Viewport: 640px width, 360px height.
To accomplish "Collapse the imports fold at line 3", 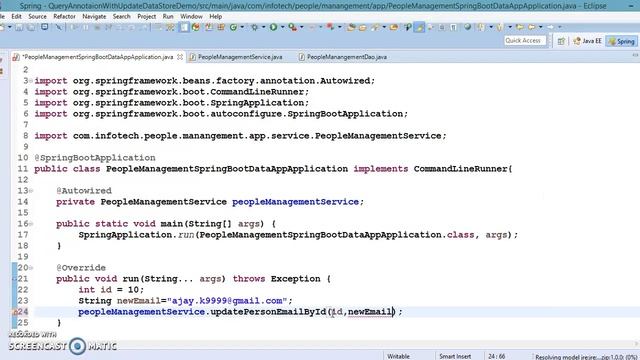I will pyautogui.click(x=31, y=81).
